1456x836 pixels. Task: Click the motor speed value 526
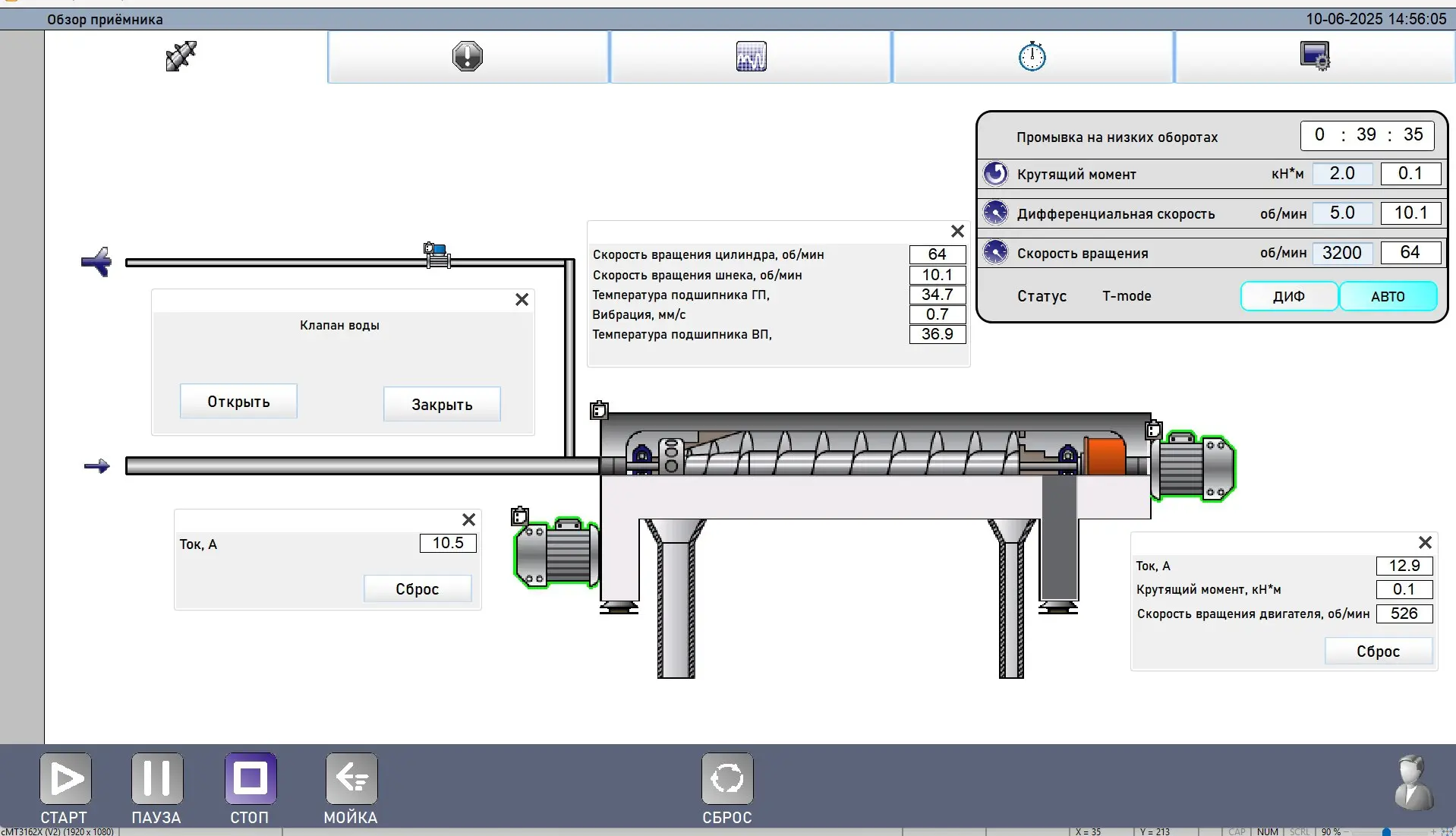tap(1404, 614)
